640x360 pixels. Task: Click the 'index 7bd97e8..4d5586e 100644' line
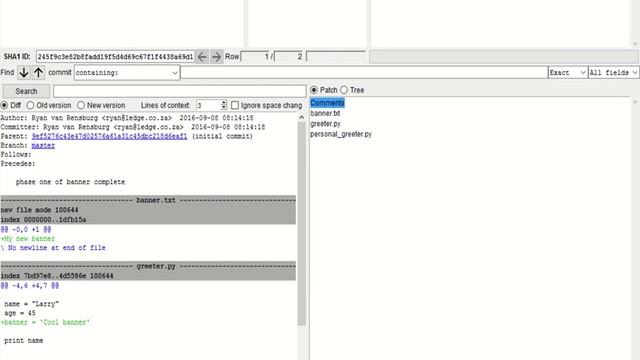click(57, 276)
